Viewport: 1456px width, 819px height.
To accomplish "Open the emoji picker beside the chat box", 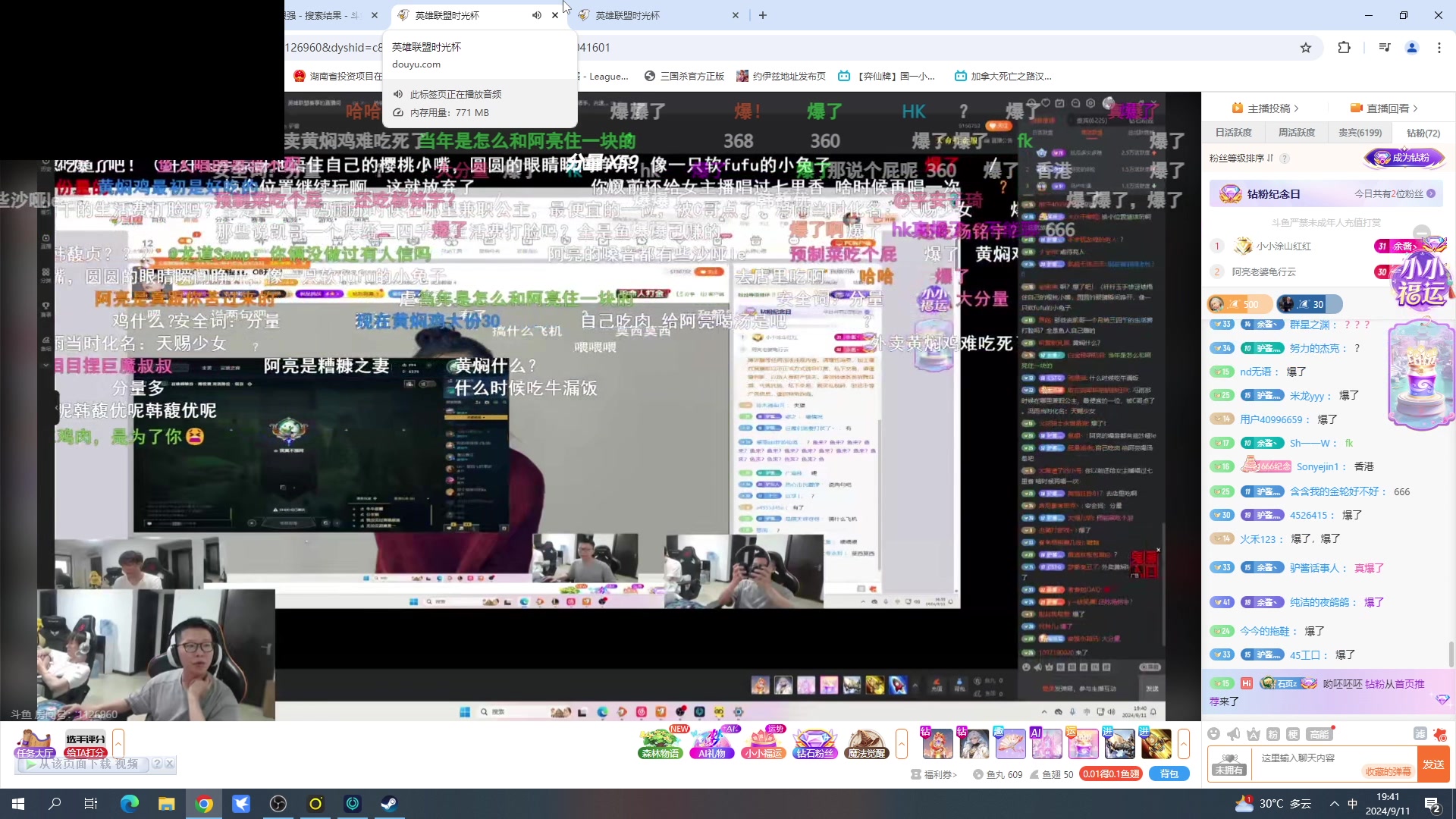I will pyautogui.click(x=1213, y=734).
